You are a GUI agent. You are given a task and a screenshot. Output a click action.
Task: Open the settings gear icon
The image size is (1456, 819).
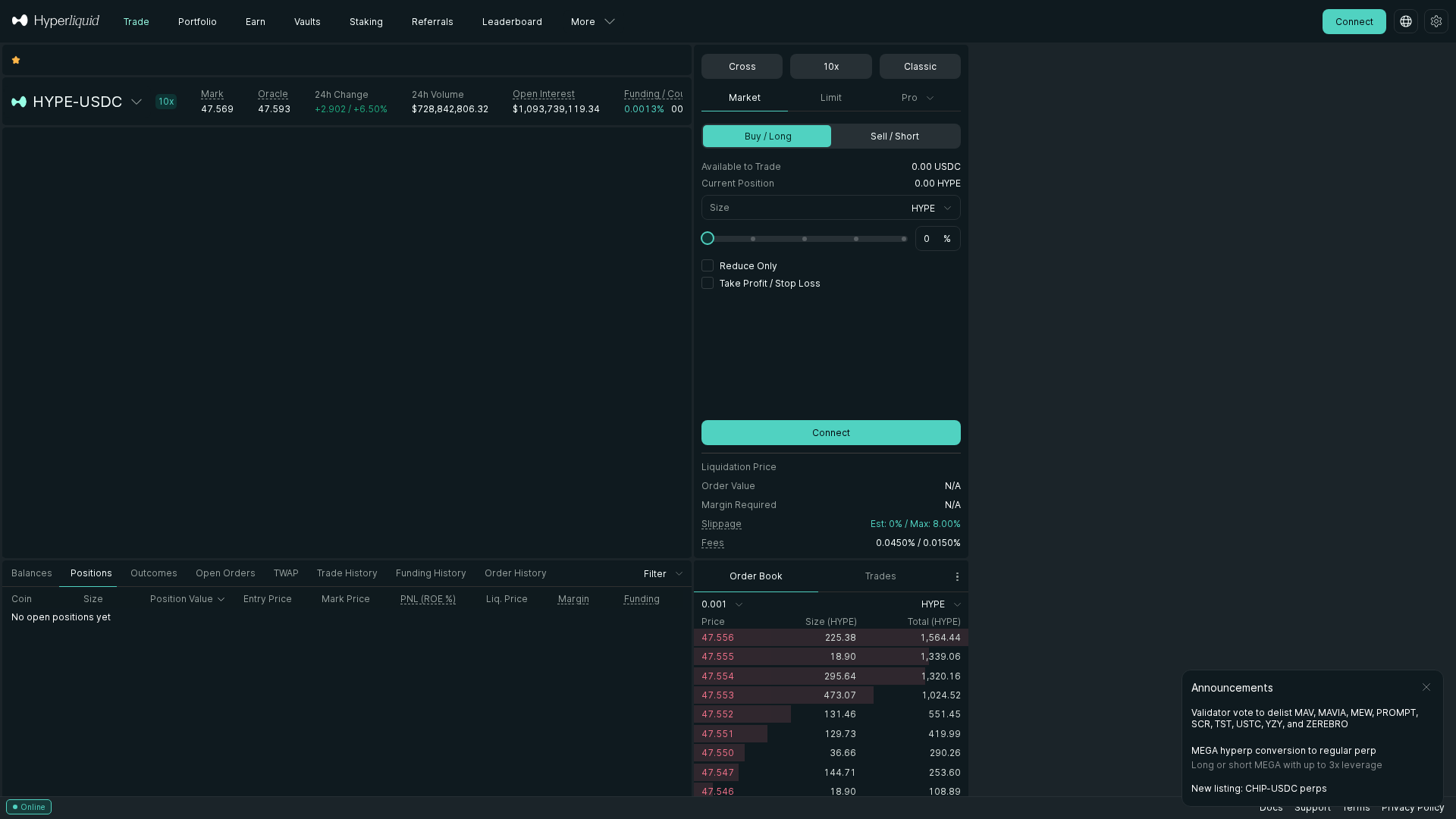coord(1436,21)
